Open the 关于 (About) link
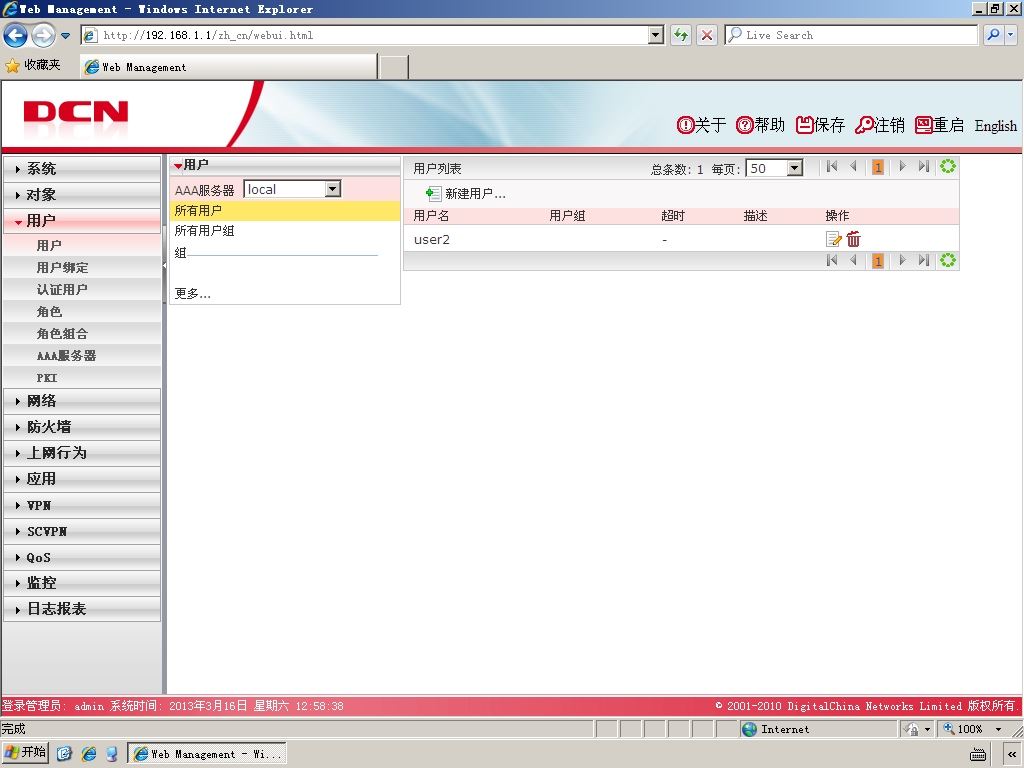This screenshot has width=1024, height=768. tap(701, 125)
